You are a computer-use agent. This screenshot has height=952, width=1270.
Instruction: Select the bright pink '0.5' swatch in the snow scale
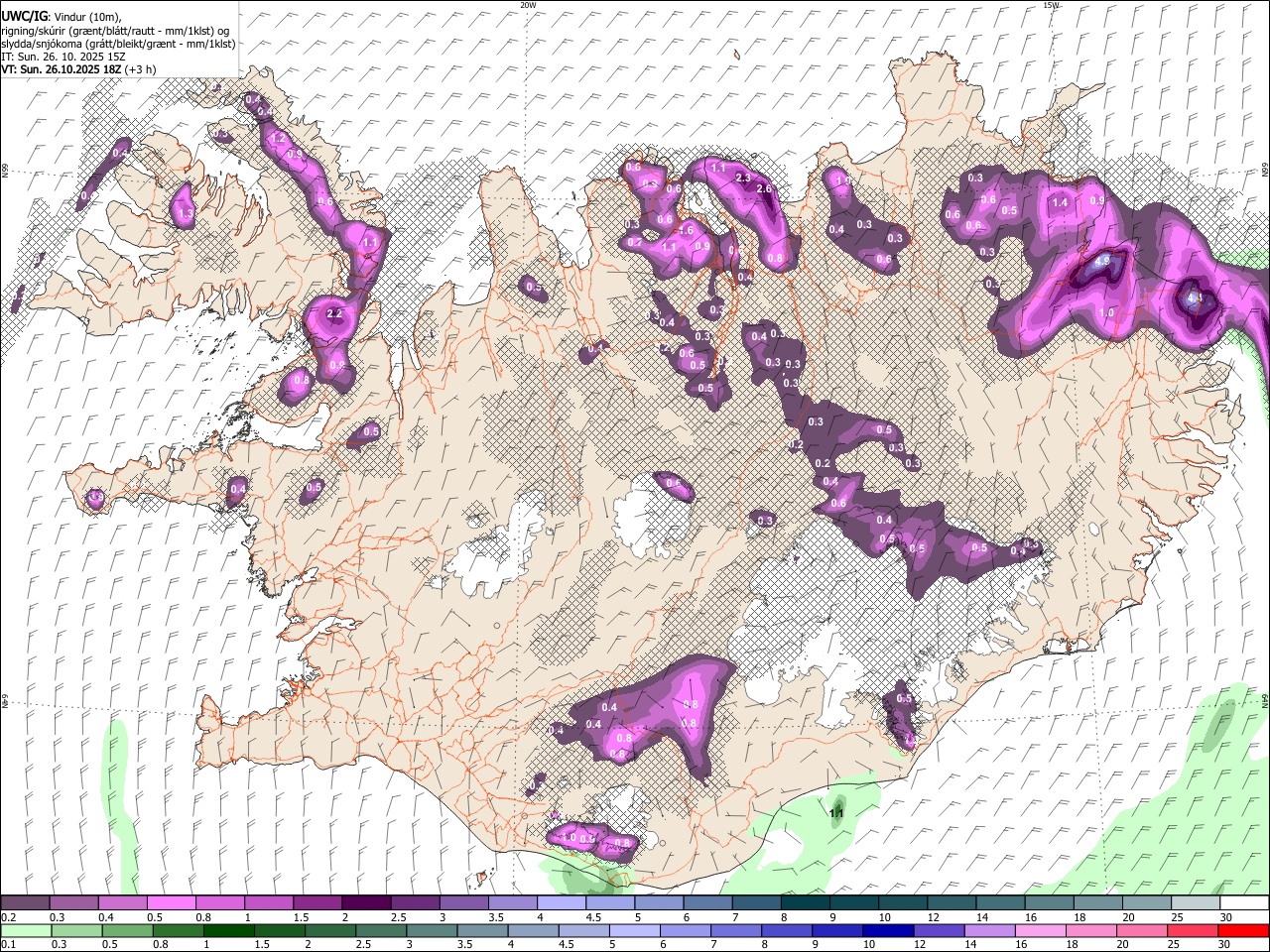[x=171, y=903]
